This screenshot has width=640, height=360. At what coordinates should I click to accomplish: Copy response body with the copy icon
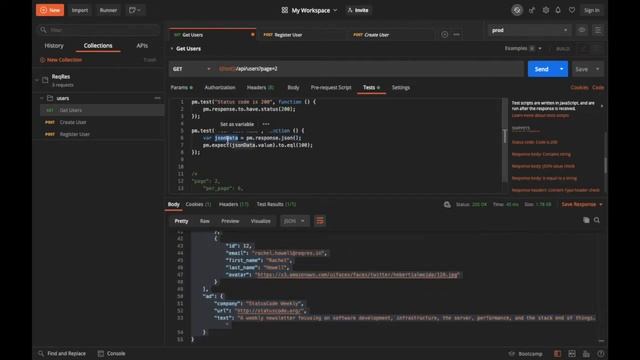click(586, 220)
